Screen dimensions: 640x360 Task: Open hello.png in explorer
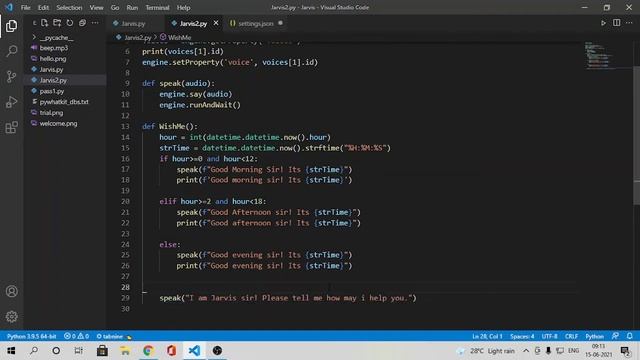pos(53,59)
